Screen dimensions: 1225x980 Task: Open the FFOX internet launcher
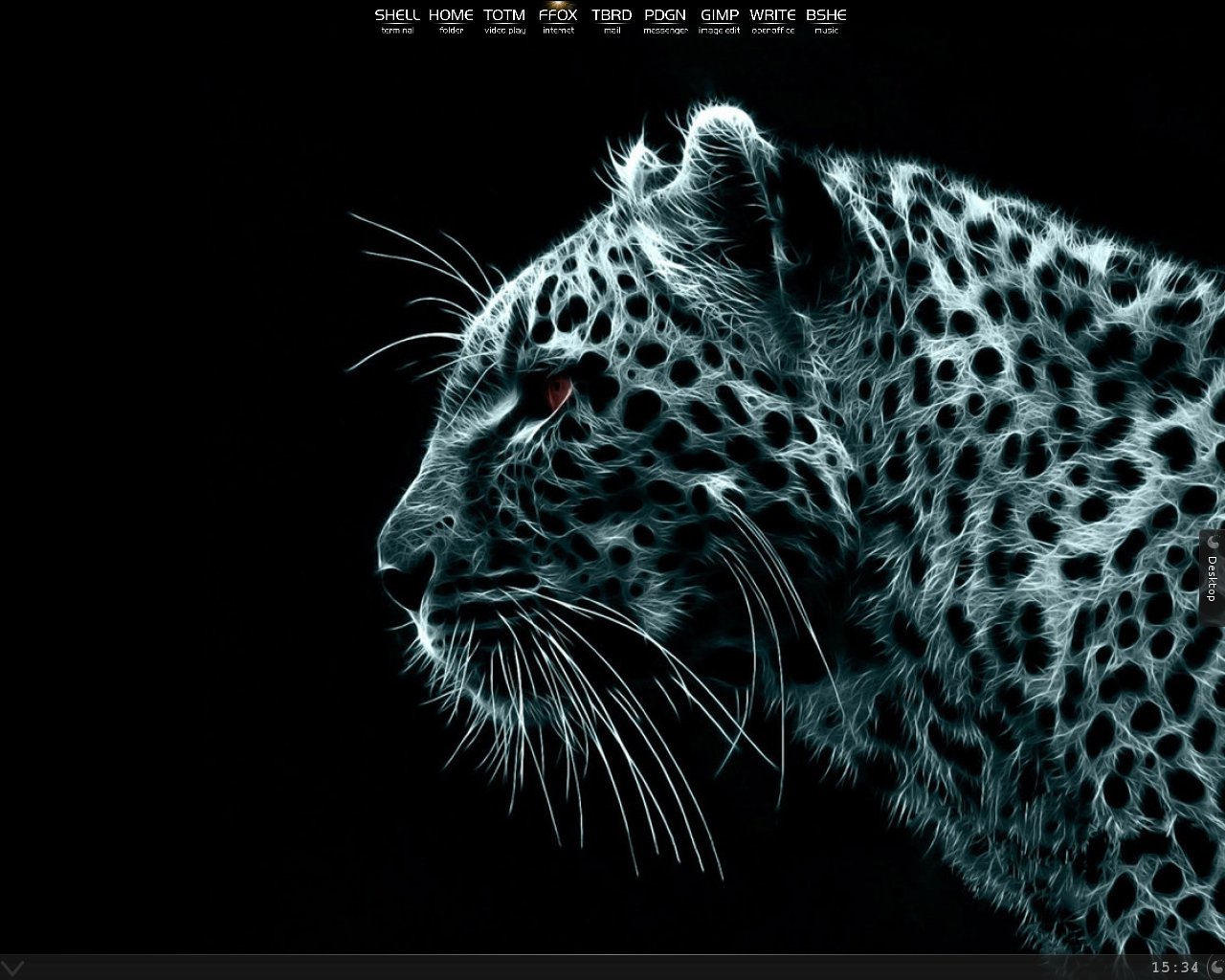[x=558, y=20]
